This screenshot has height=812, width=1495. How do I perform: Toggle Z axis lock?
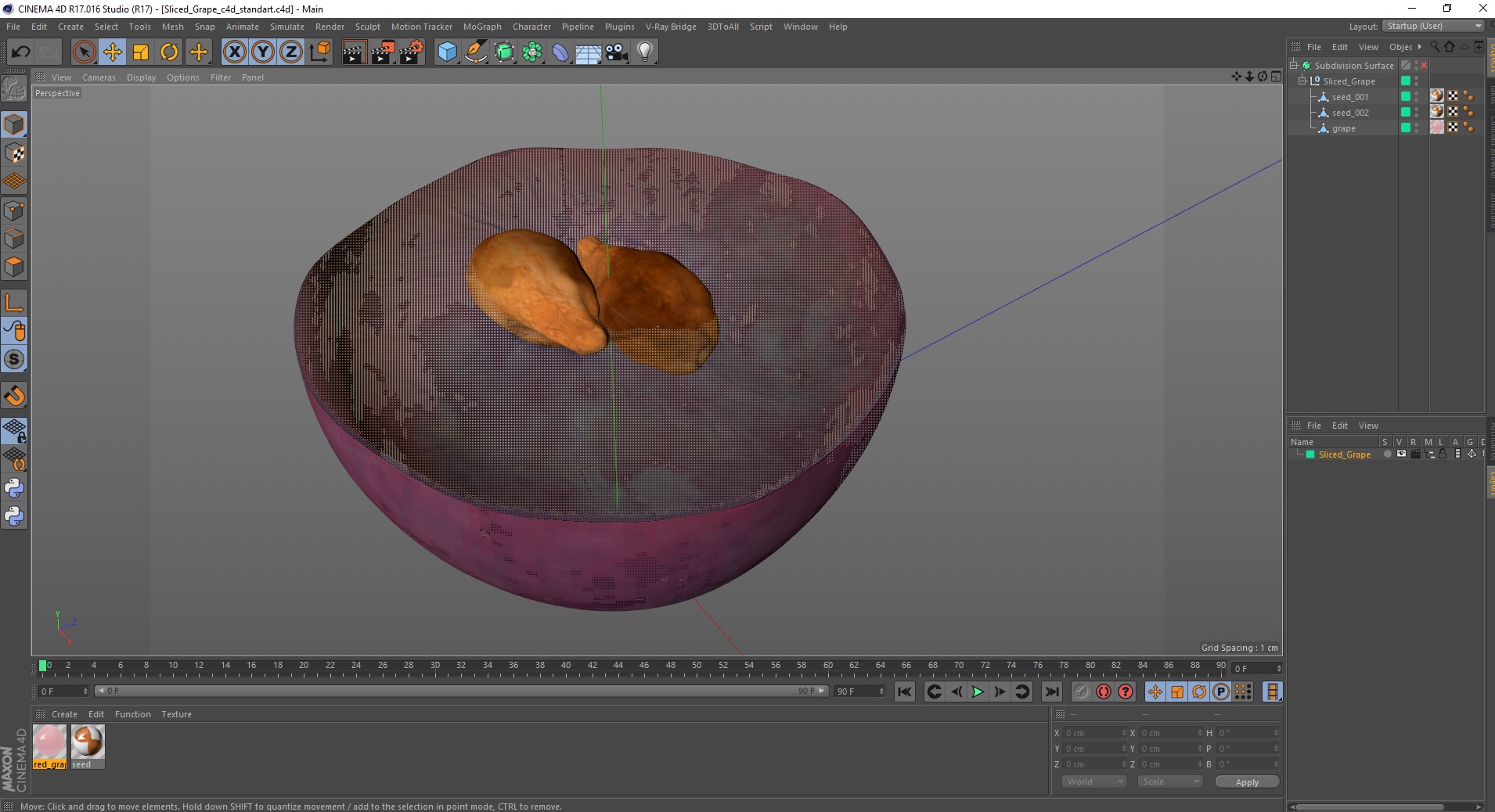pos(291,52)
